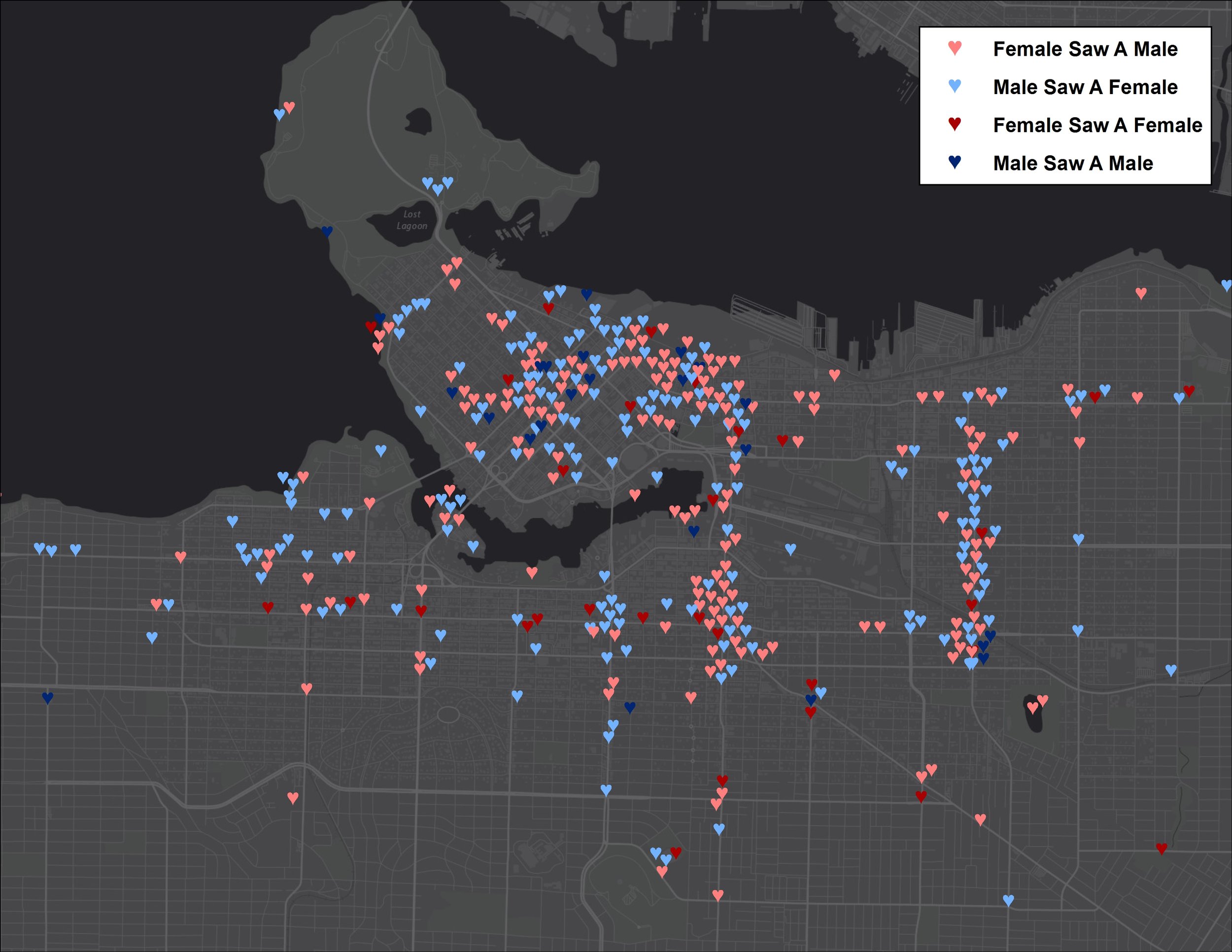Screen dimensions: 1232x952
Task: Click the light blue heart at Stanley Park's northwest tip
Action: pos(278,114)
